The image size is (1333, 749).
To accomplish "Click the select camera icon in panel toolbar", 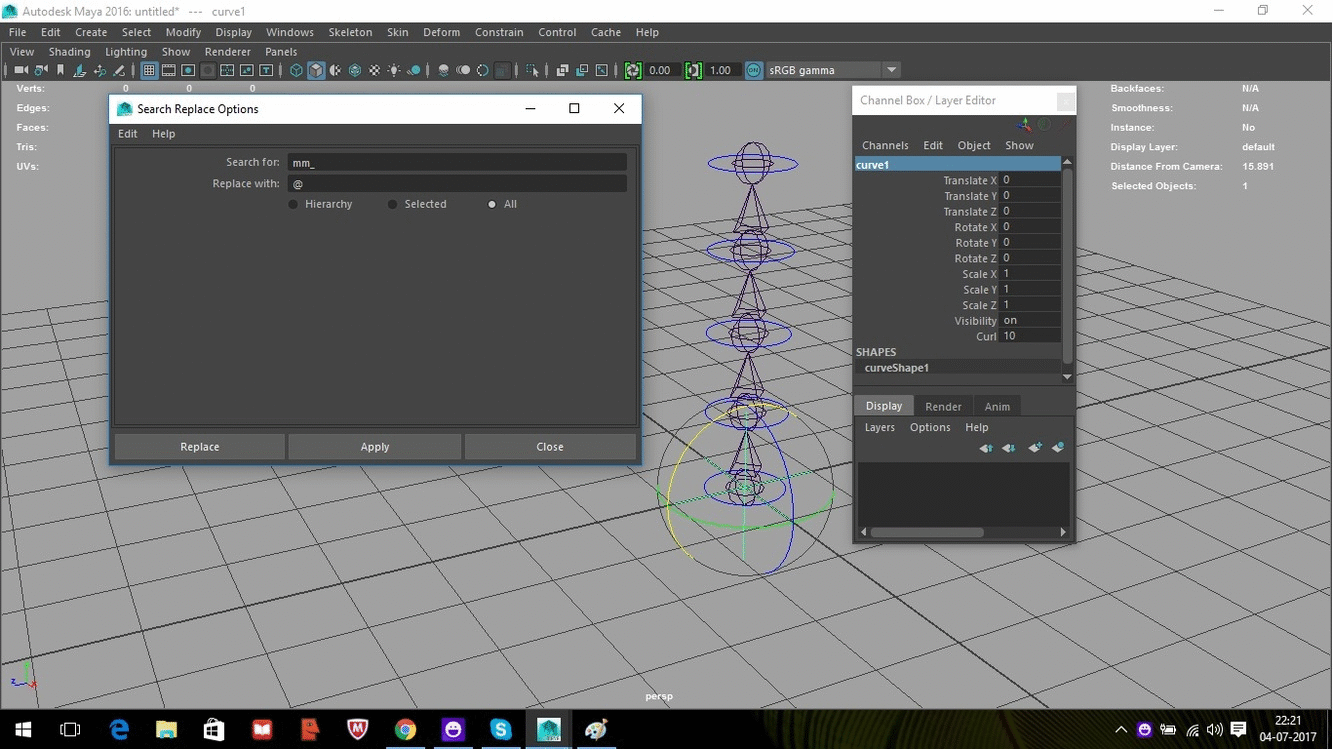I will (x=21, y=70).
